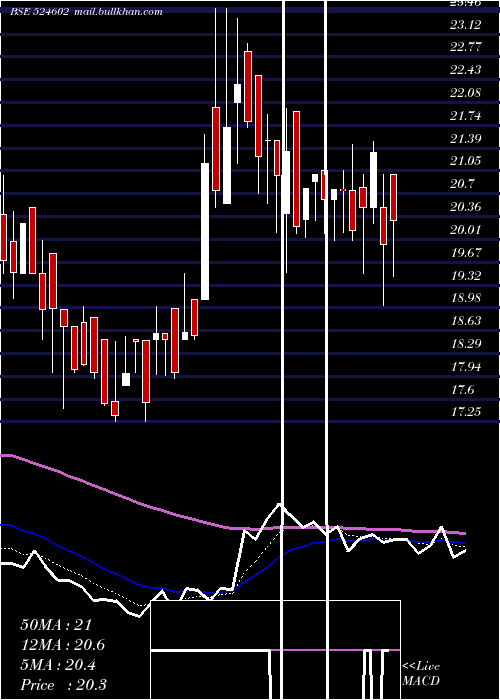
Task: Click the red candle body peaking near 22.77
Action: [248, 86]
